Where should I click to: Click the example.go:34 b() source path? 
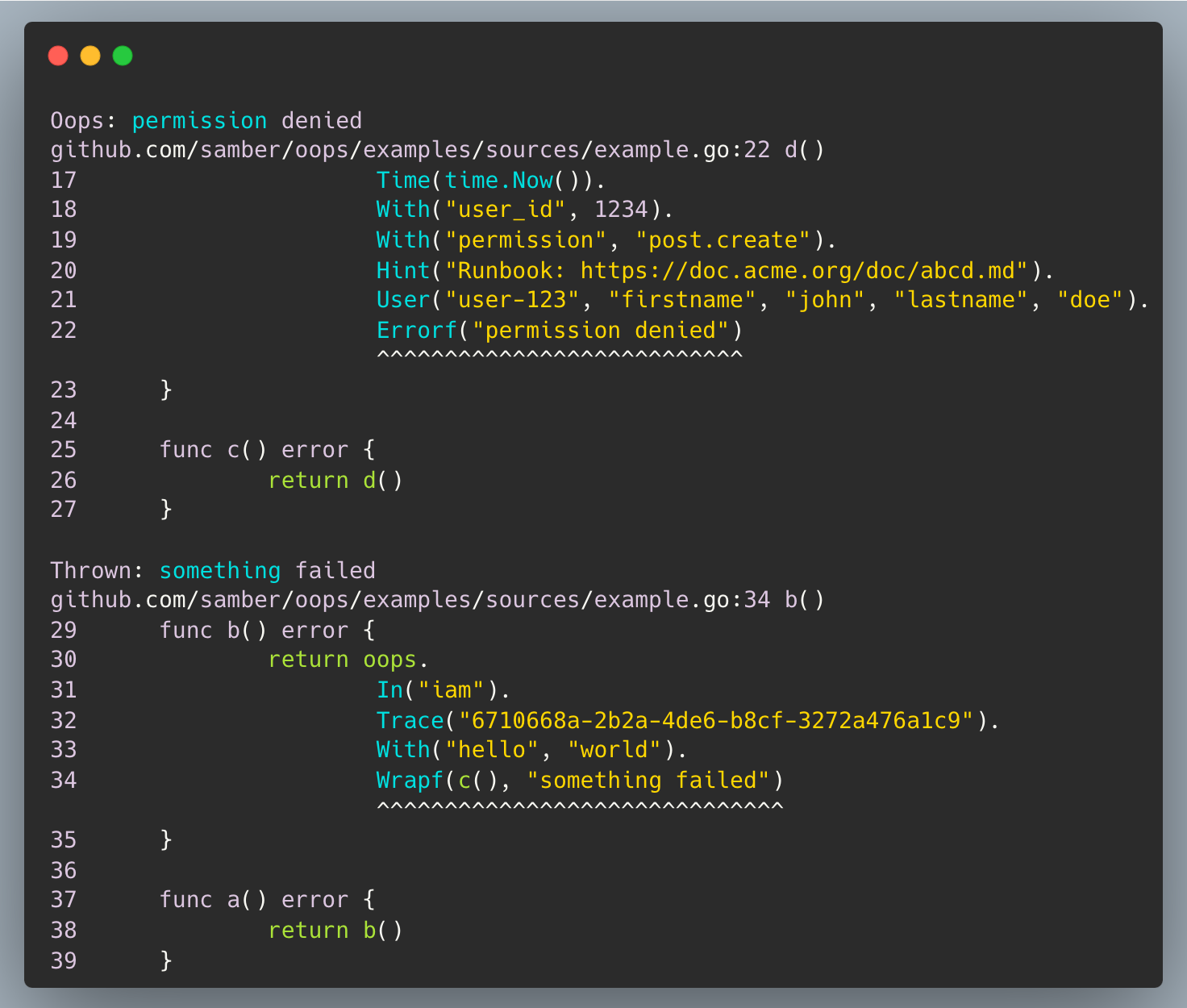pyautogui.click(x=438, y=601)
